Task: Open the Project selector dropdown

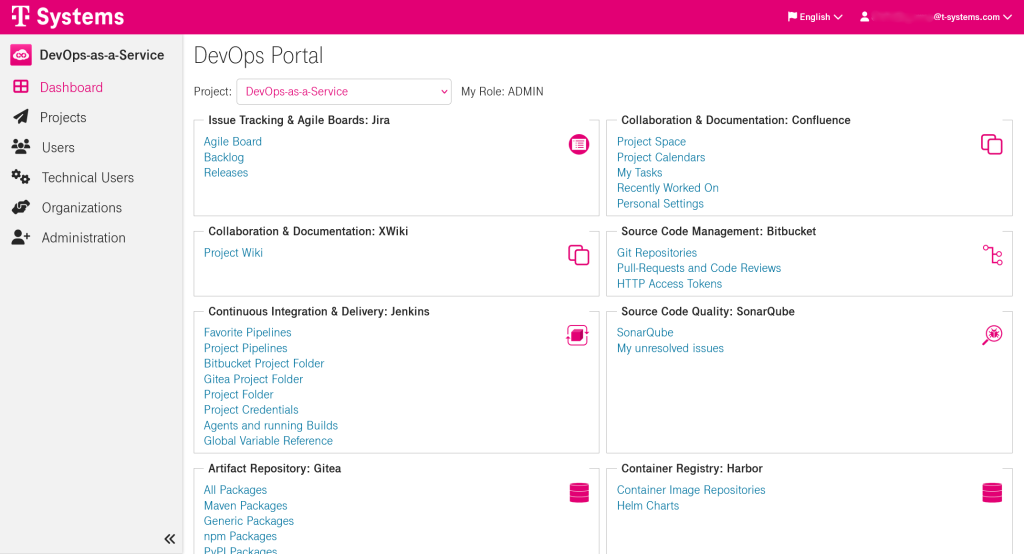Action: tap(344, 91)
